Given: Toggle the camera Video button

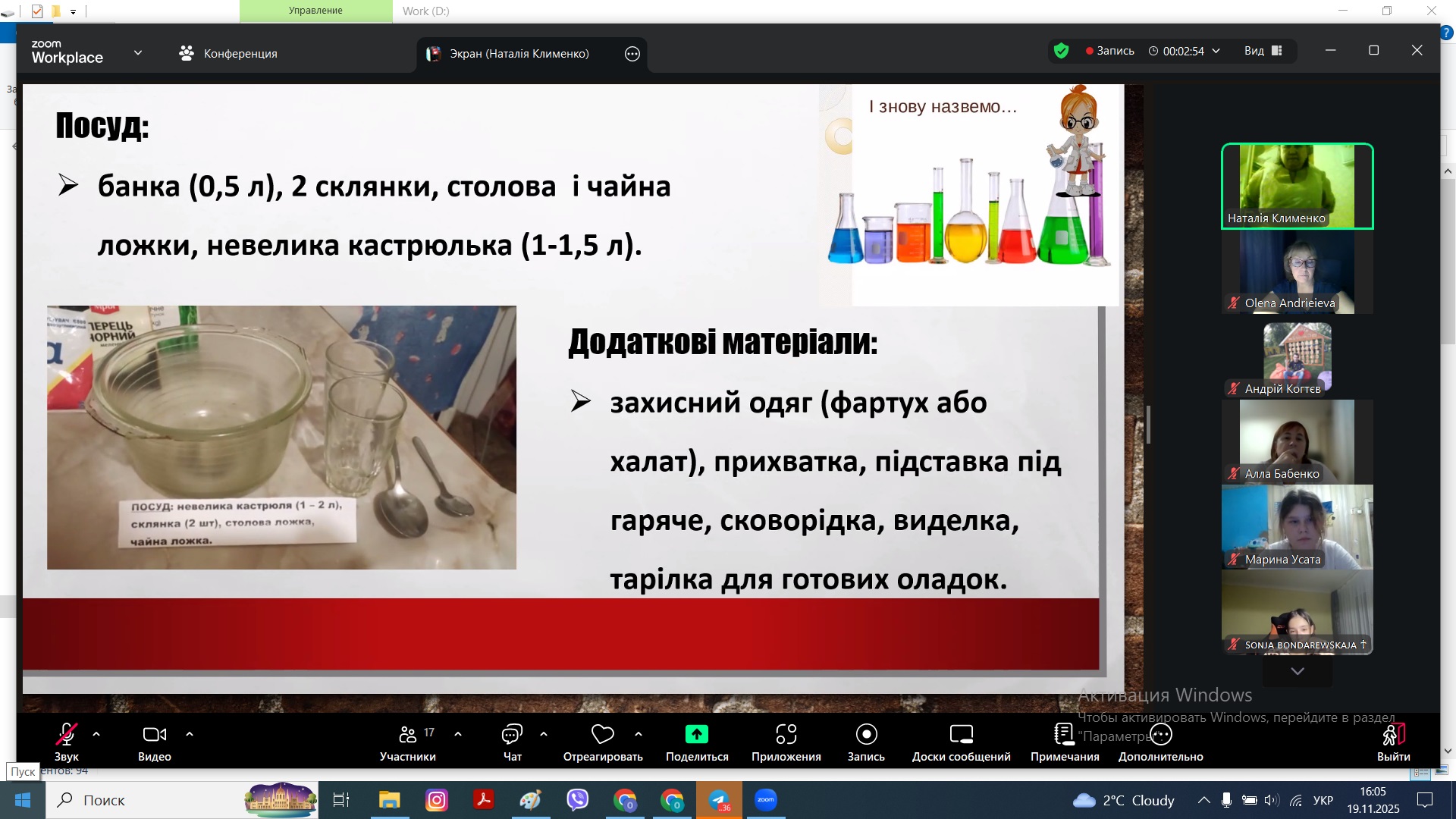Looking at the screenshot, I should point(155,735).
